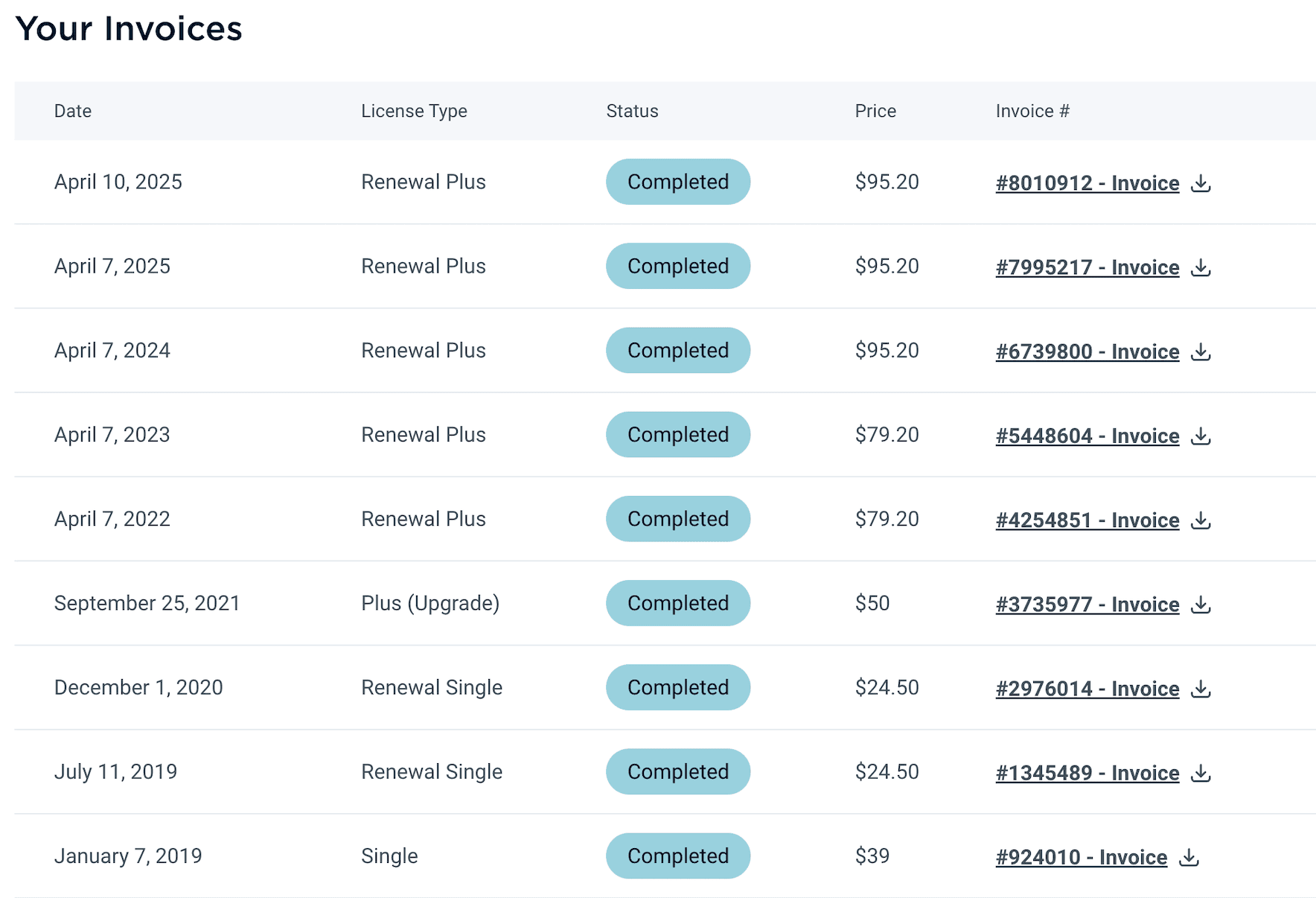Viewport: 1316px width, 898px height.
Task: Download the invoice #8010912 PDF
Action: click(1201, 183)
